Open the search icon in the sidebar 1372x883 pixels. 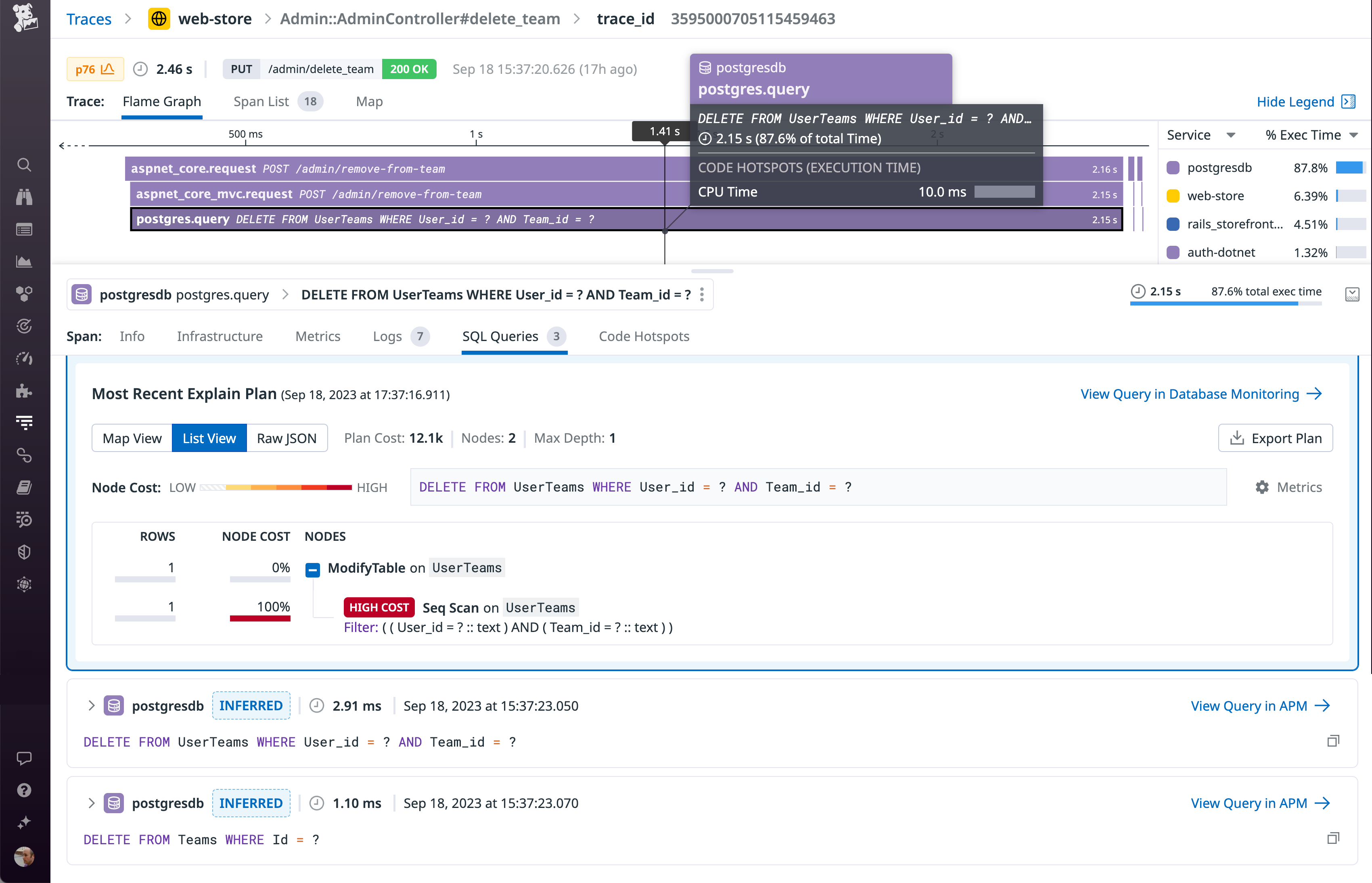pyautogui.click(x=24, y=165)
